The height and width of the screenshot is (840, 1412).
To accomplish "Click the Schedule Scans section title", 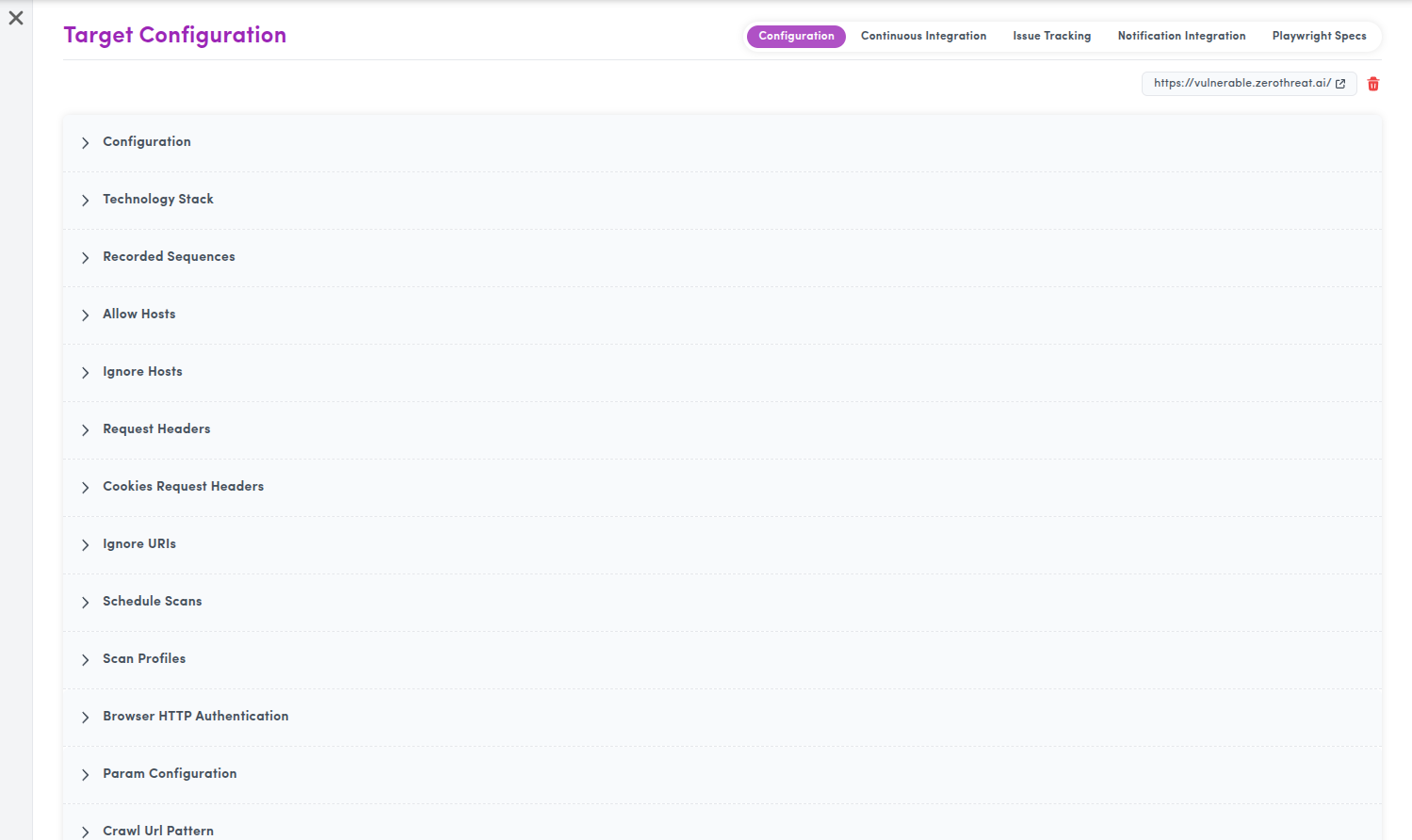I will (153, 601).
